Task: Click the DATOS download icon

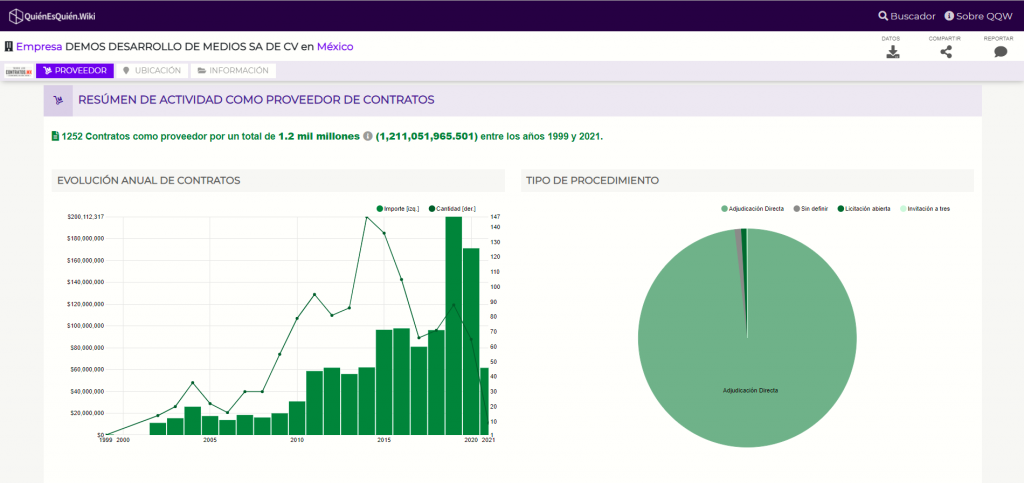Action: point(892,52)
